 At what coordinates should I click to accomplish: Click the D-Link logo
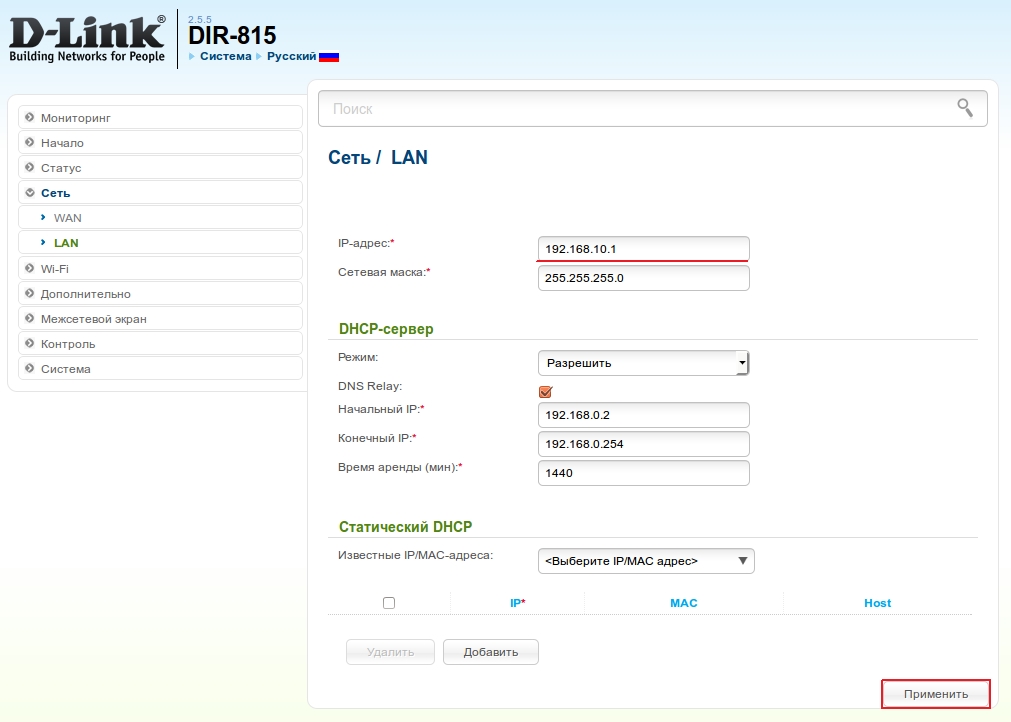[87, 40]
